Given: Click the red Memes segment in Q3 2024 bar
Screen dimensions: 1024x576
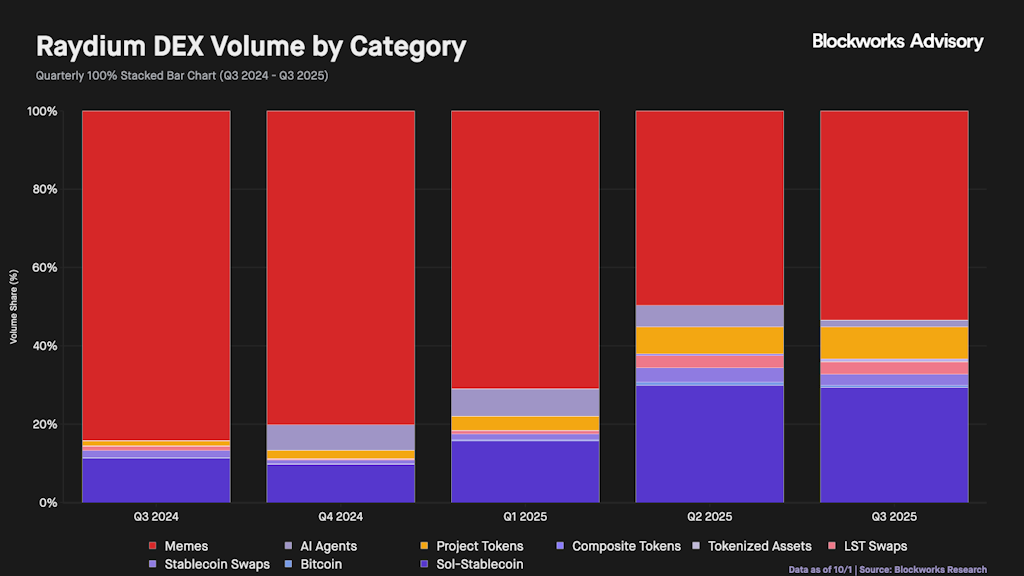Looking at the screenshot, I should (156, 270).
